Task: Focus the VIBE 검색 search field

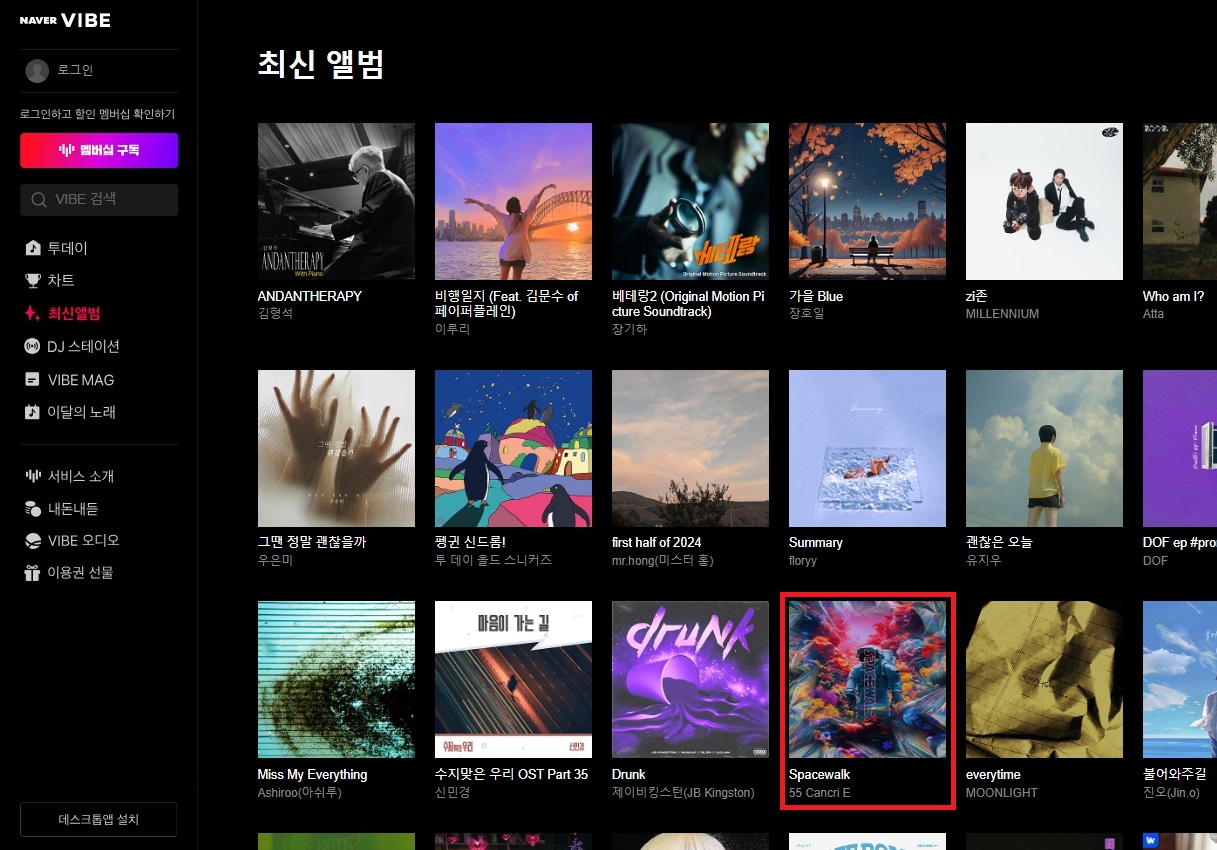Action: pos(99,200)
